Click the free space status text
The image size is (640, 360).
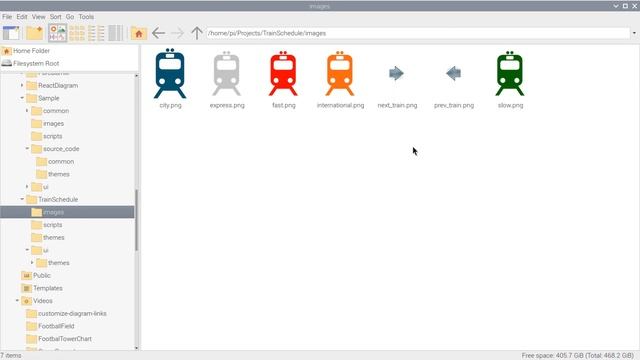577,355
